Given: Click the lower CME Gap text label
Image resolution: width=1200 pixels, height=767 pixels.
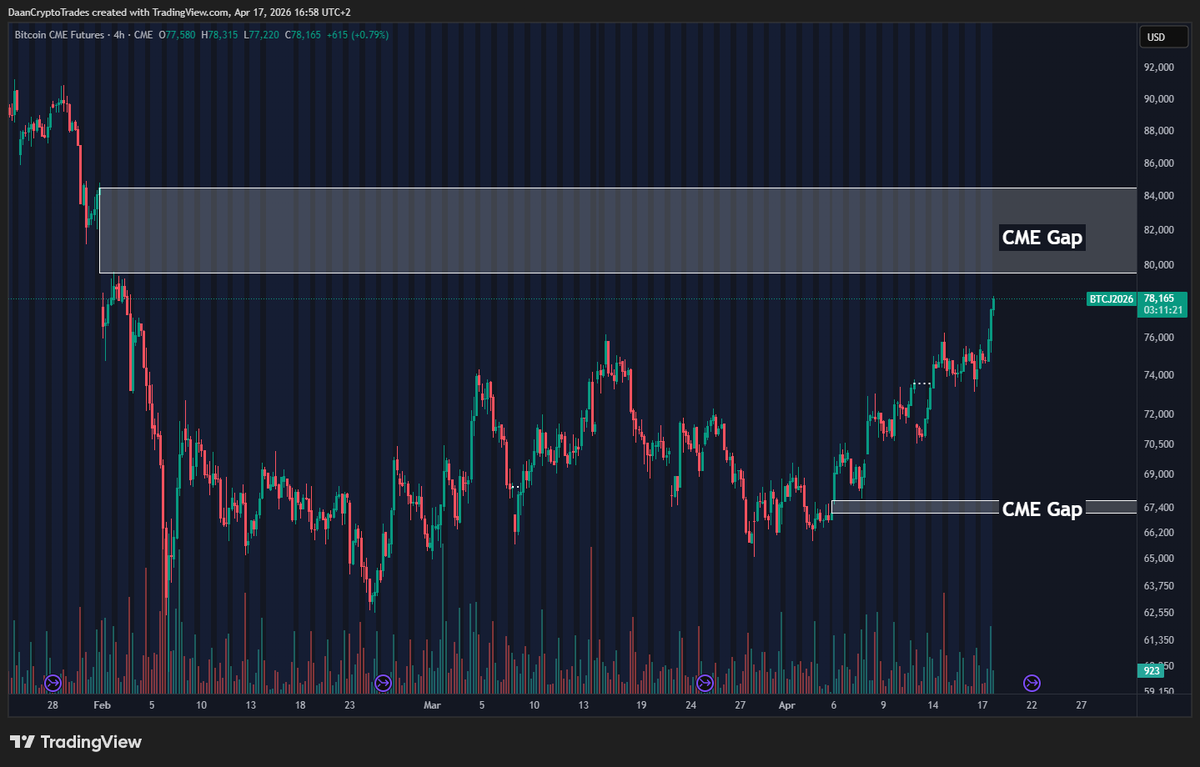Looking at the screenshot, I should click(1041, 509).
